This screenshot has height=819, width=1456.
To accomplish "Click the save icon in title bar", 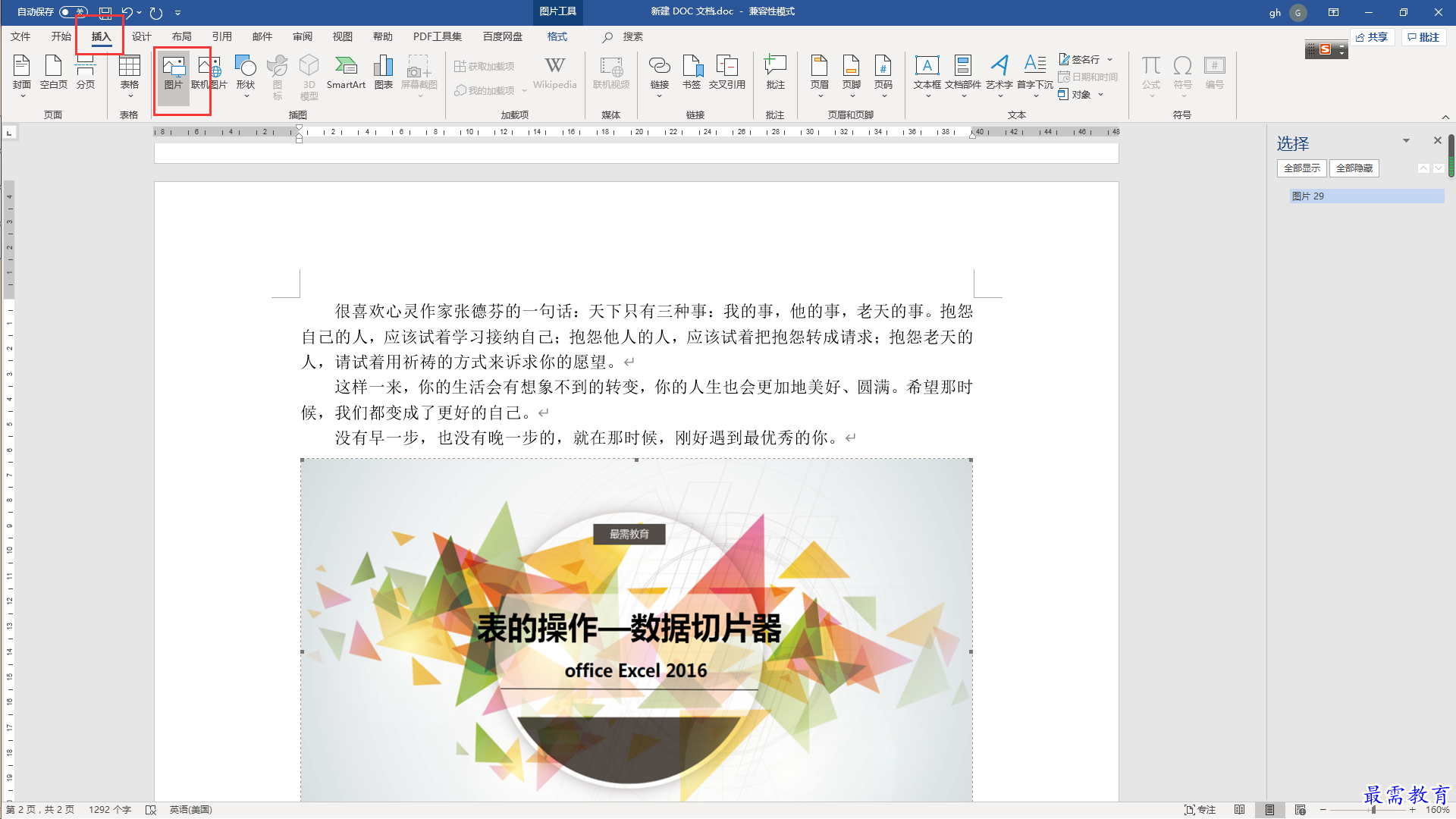I will coord(105,12).
